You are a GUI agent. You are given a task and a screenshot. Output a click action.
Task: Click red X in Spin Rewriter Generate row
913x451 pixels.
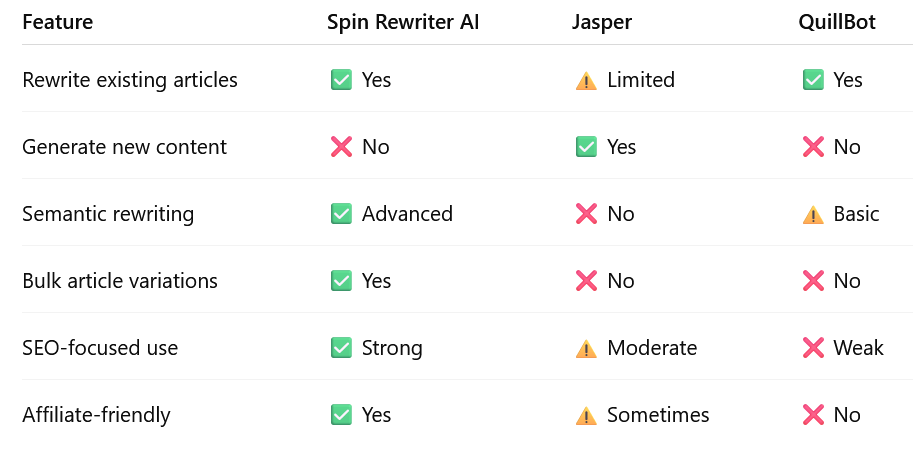[x=341, y=147]
